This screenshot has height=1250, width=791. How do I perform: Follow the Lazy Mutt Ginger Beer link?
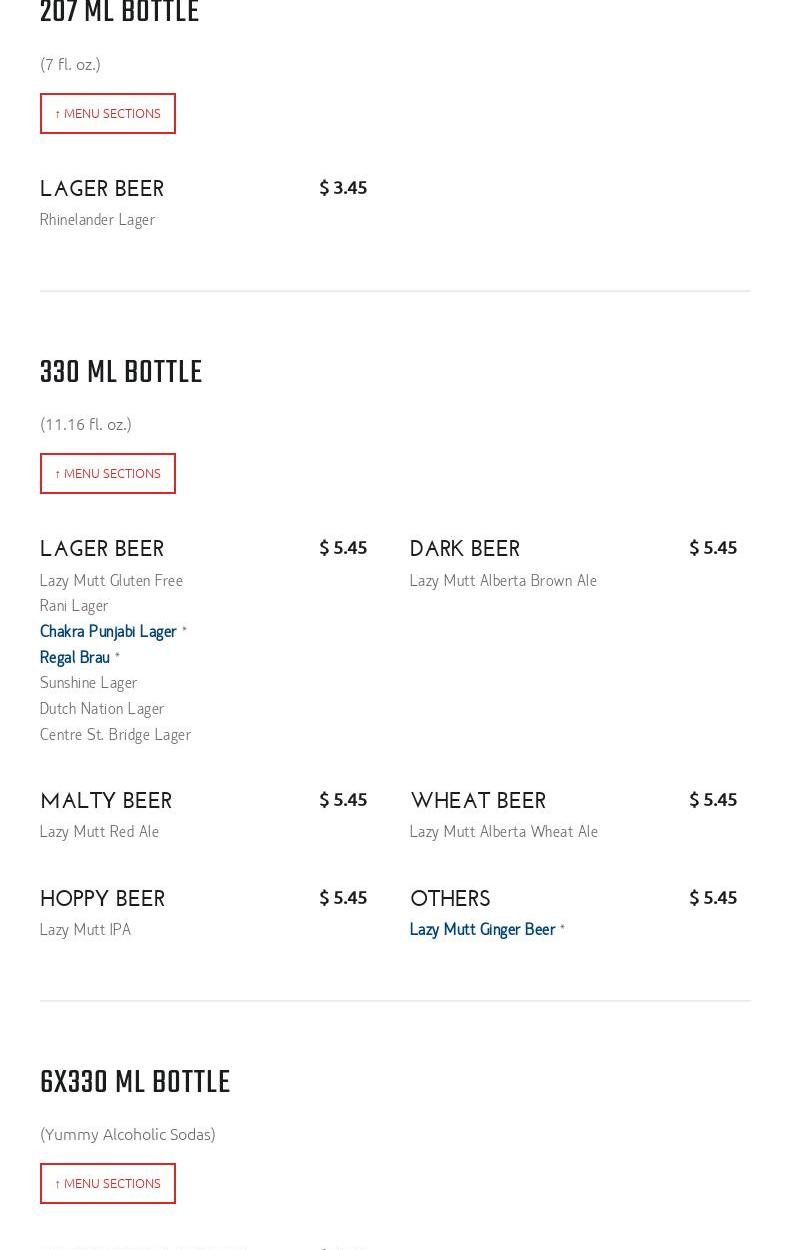(482, 930)
